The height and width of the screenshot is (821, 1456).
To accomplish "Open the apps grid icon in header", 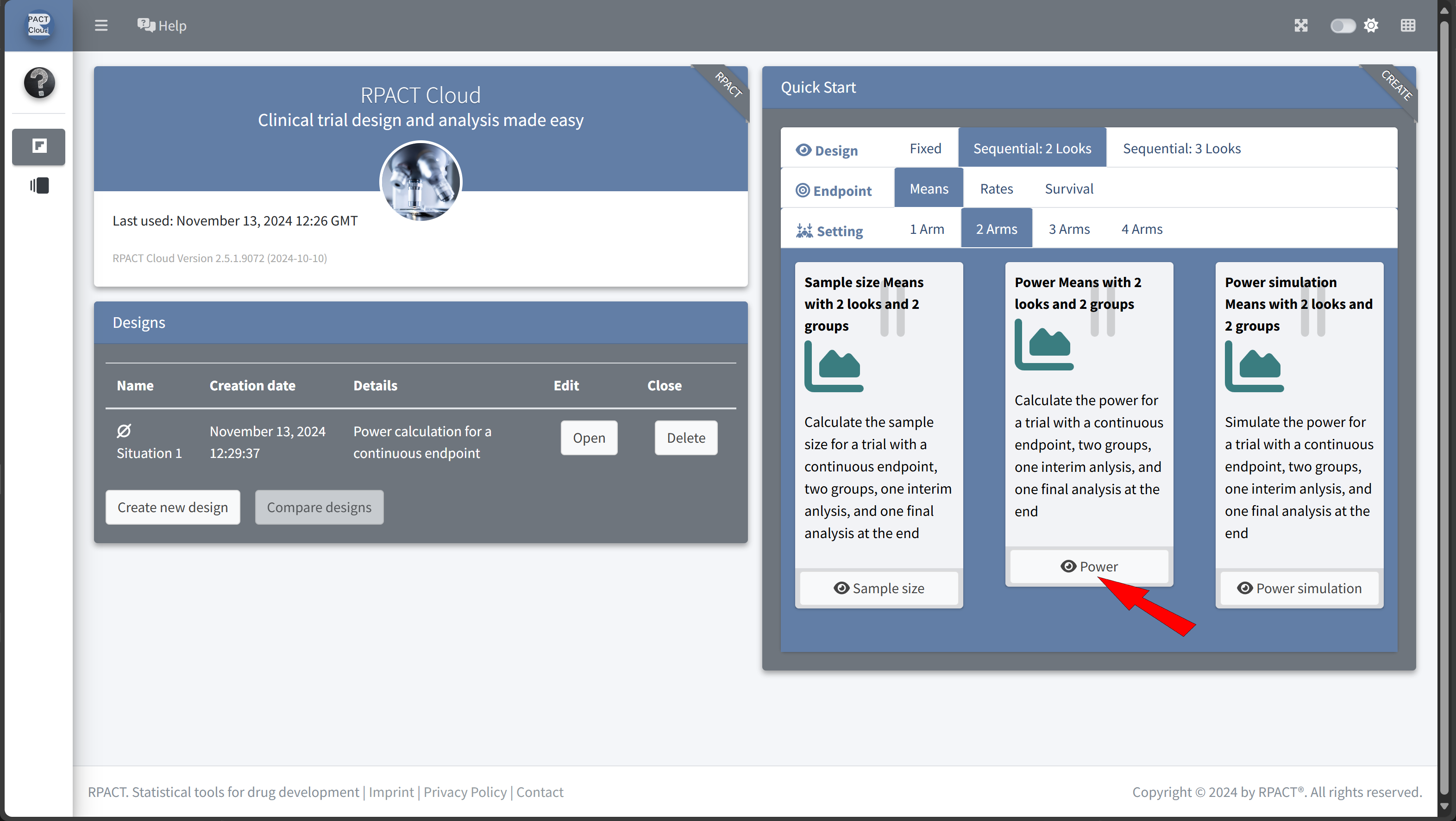I will [1407, 25].
